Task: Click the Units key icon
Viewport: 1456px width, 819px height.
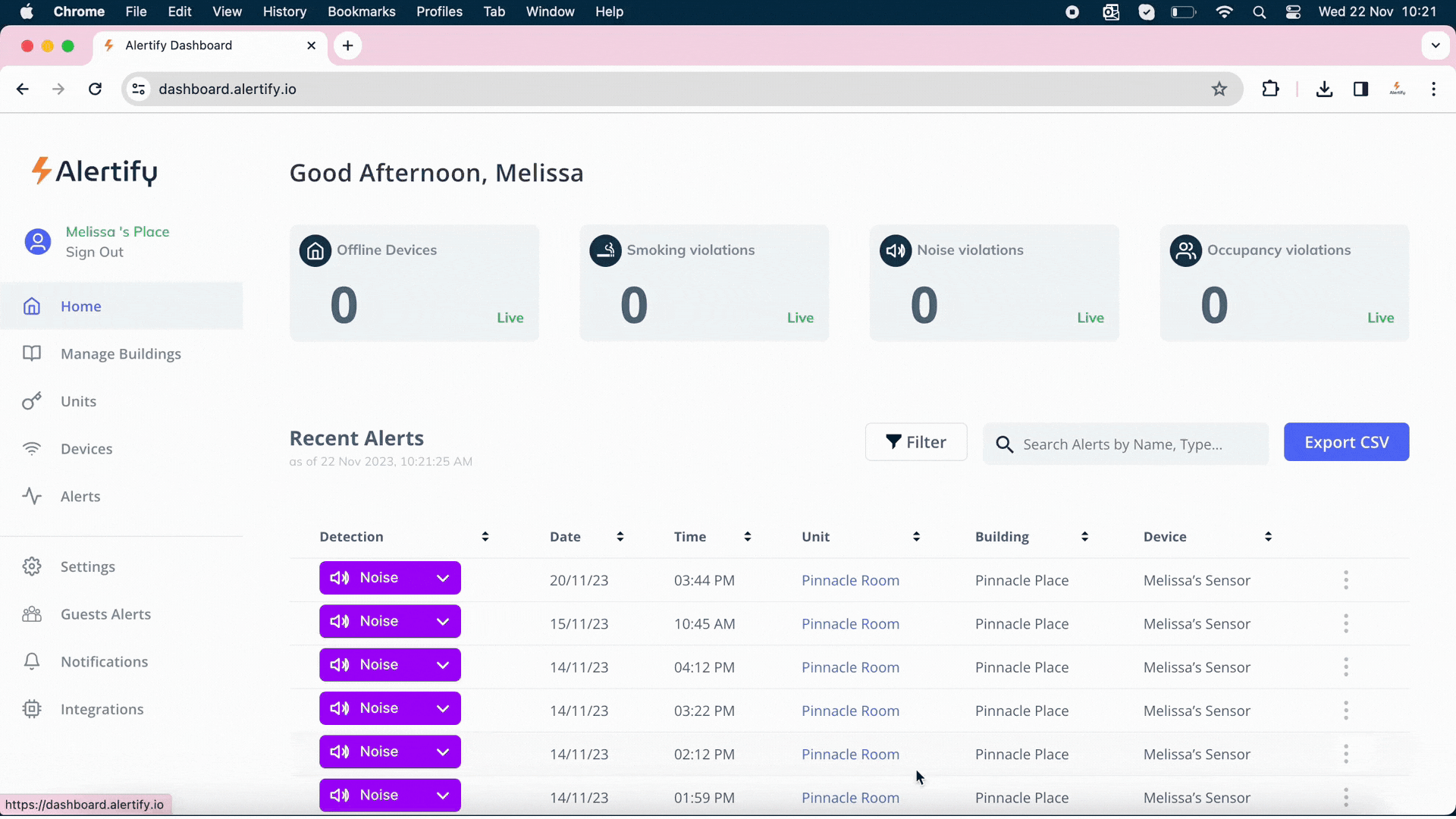Action: click(x=31, y=401)
